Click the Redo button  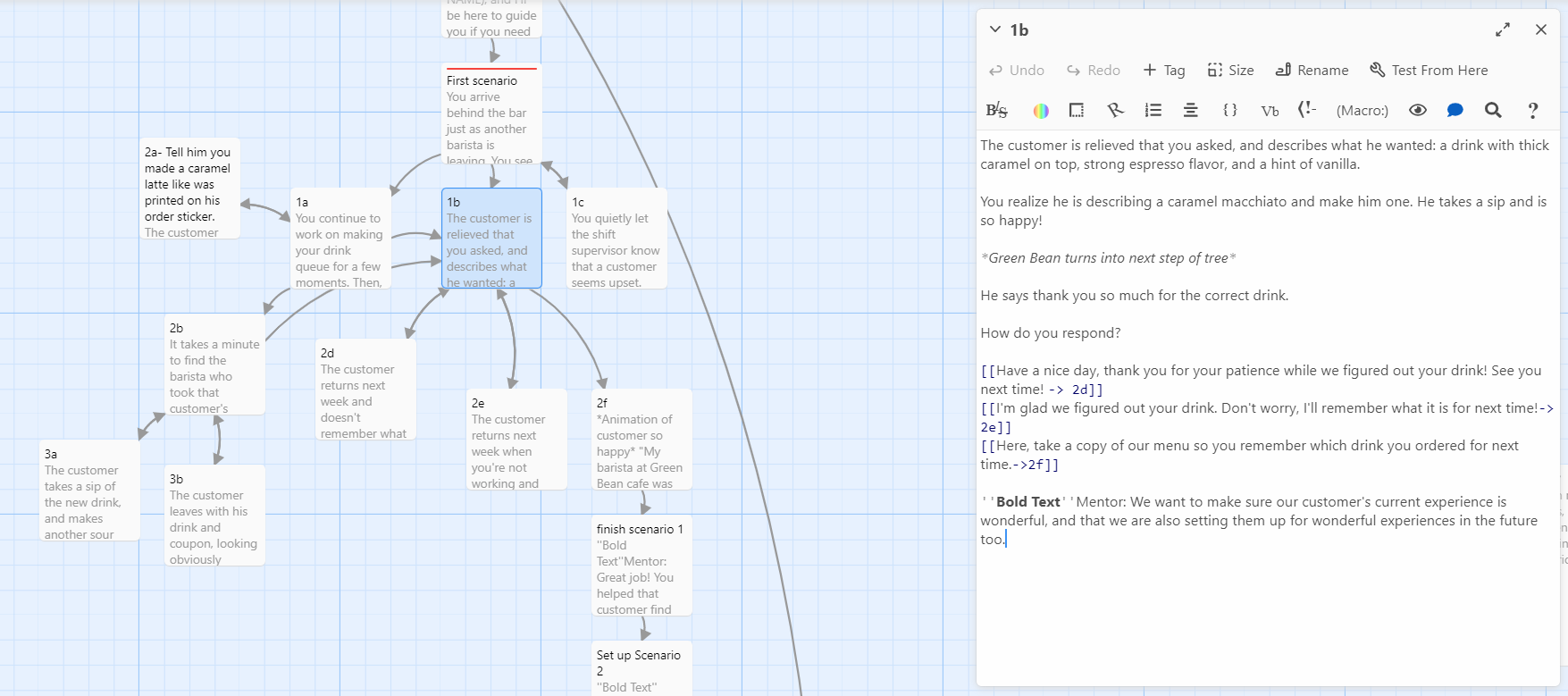click(1094, 70)
